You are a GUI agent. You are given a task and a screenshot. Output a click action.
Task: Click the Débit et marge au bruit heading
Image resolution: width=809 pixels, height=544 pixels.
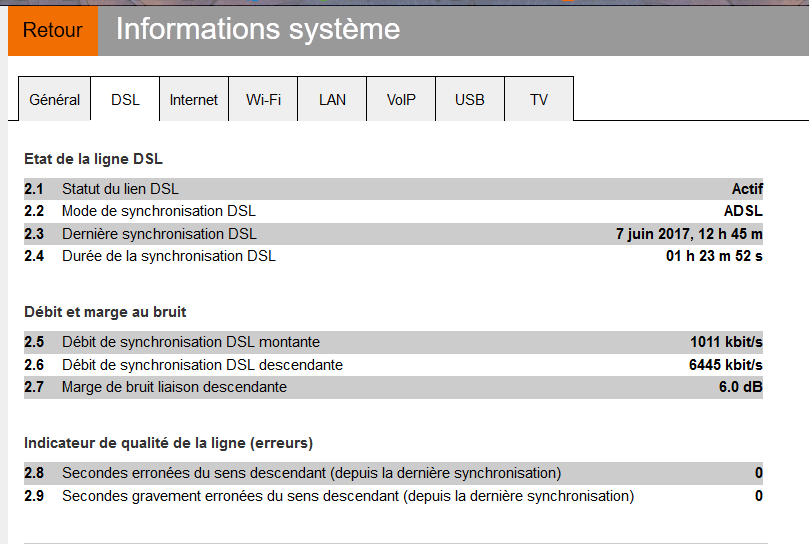coord(105,312)
